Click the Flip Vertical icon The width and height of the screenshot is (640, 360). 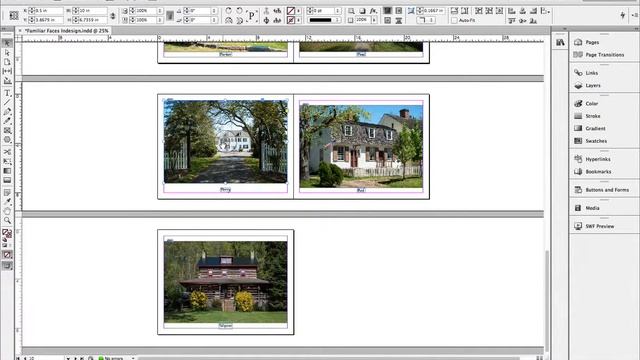click(240, 20)
